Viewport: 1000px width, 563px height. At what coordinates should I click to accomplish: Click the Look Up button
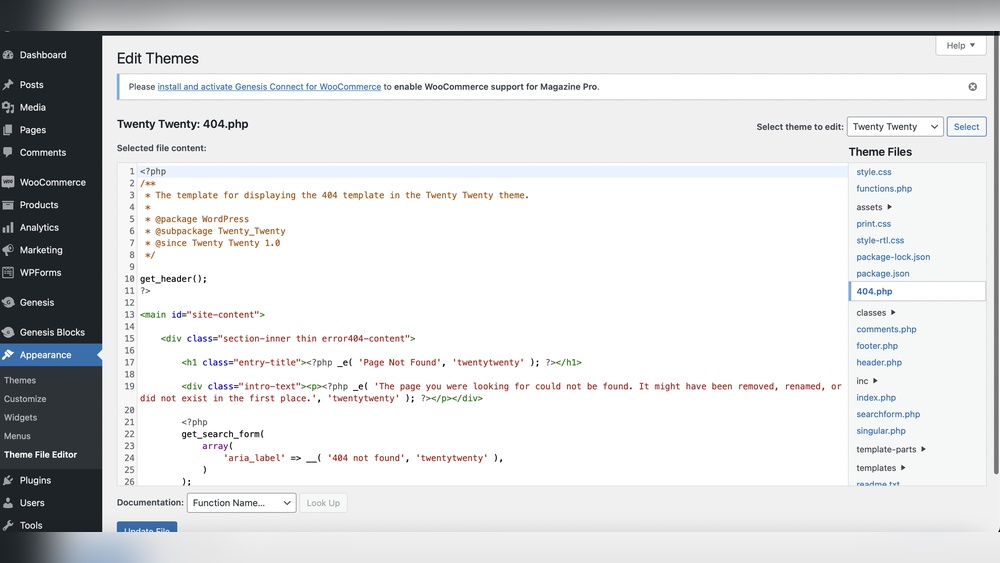323,502
